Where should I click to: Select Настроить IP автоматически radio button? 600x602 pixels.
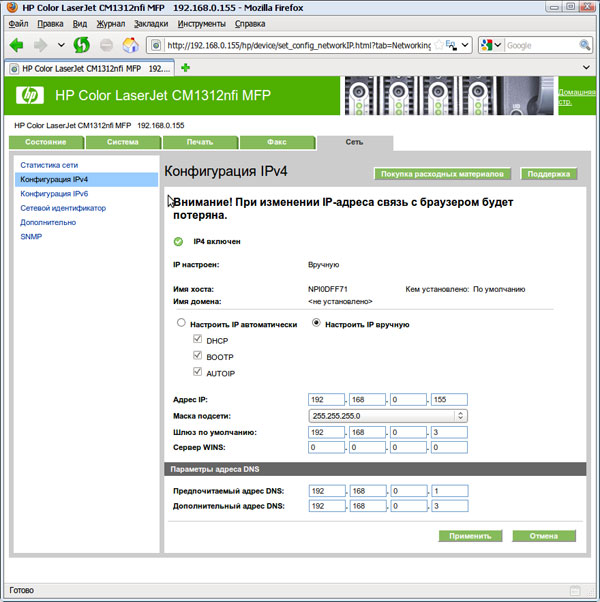tap(181, 322)
